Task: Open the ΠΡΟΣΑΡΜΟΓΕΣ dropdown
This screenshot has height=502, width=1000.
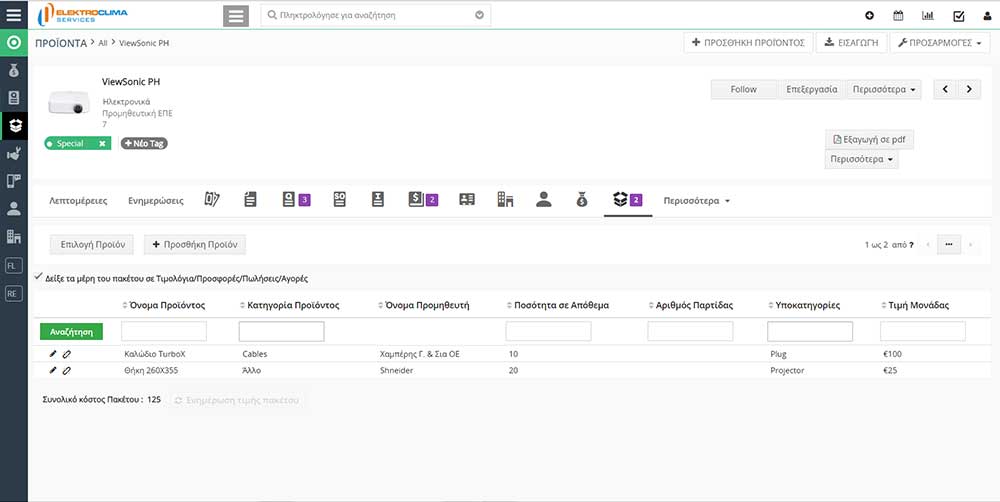Action: point(939,43)
